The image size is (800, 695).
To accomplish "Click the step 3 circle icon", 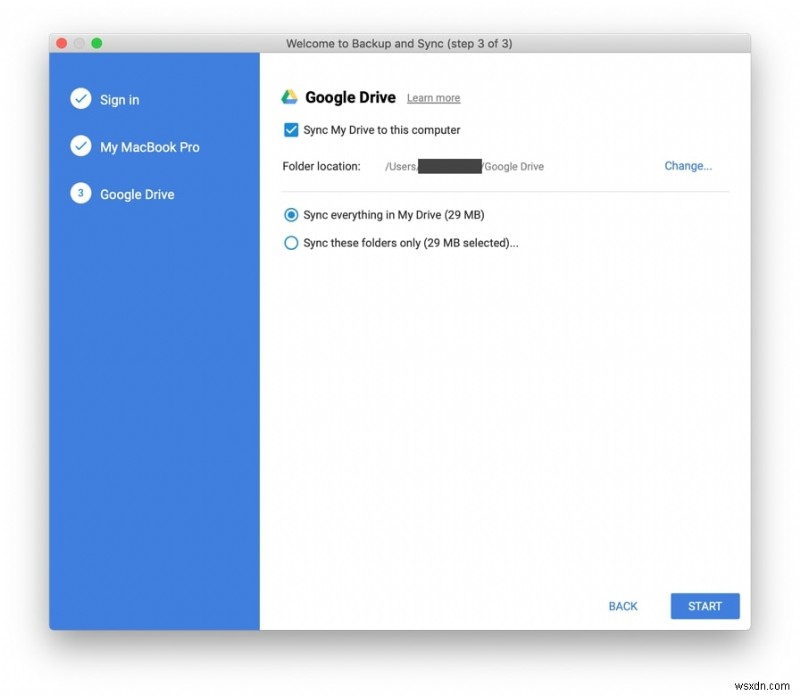I will [x=81, y=194].
